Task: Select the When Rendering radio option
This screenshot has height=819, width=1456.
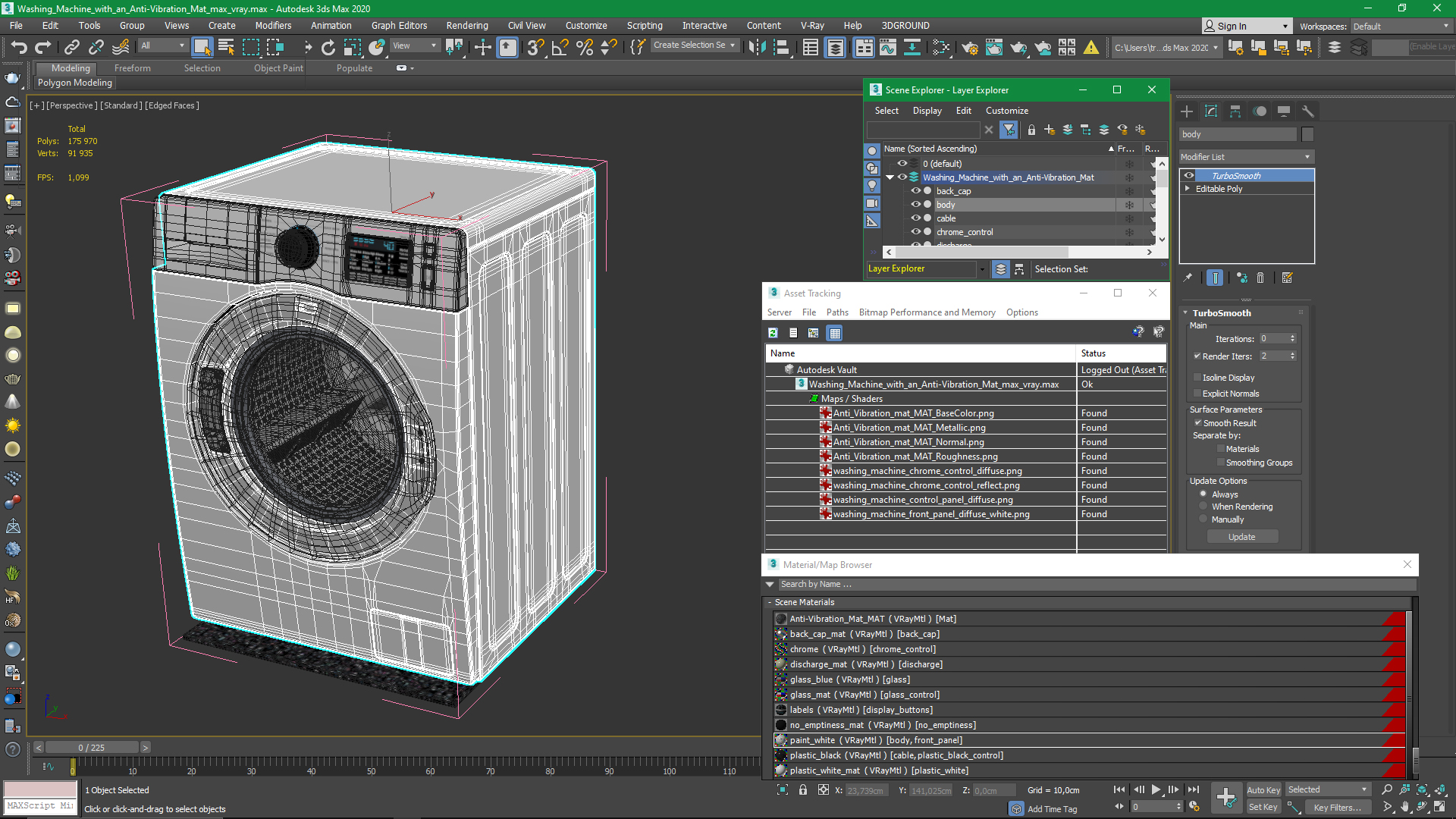Action: pyautogui.click(x=1203, y=507)
